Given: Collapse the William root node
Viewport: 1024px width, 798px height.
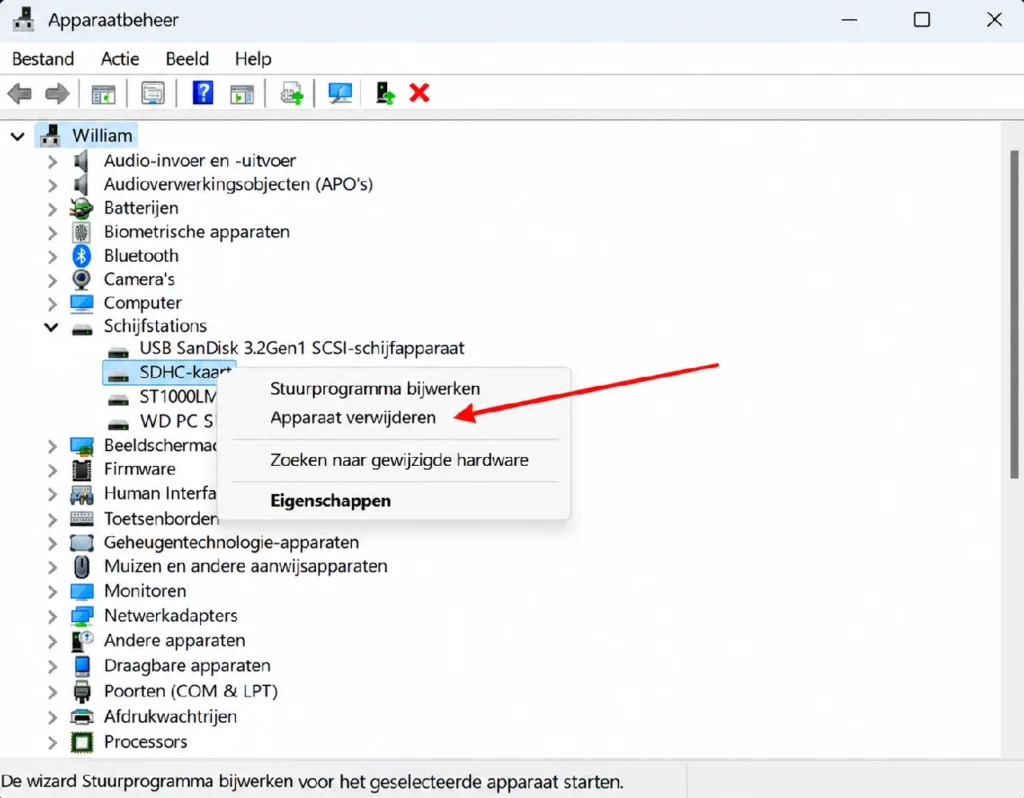Looking at the screenshot, I should 18,136.
